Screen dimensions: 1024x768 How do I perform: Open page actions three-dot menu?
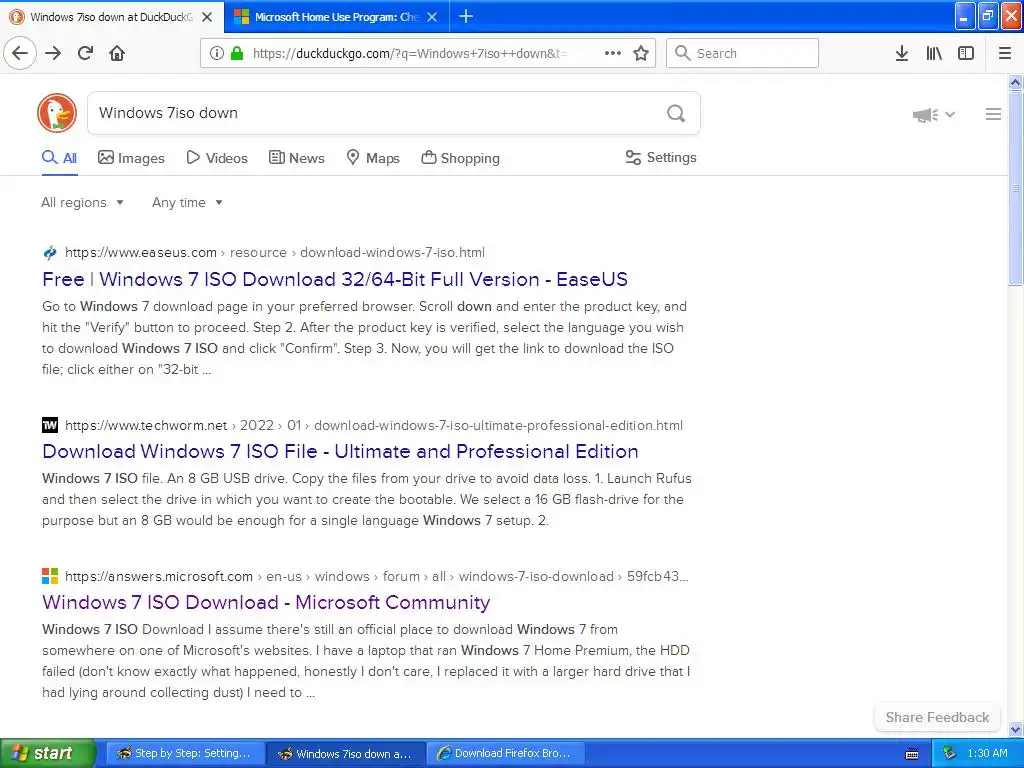pyautogui.click(x=613, y=53)
